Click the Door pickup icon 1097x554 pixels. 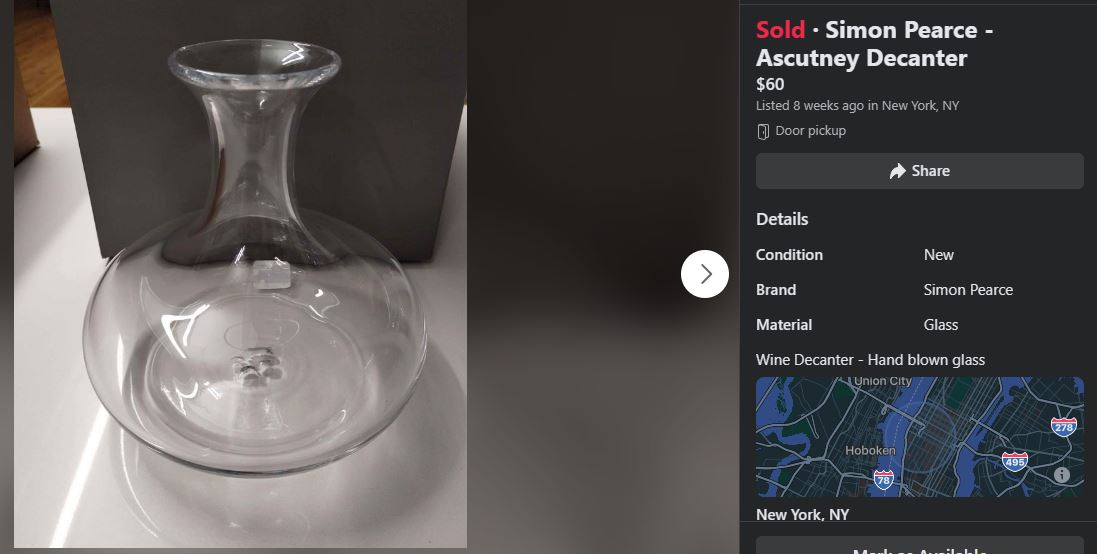(x=763, y=131)
